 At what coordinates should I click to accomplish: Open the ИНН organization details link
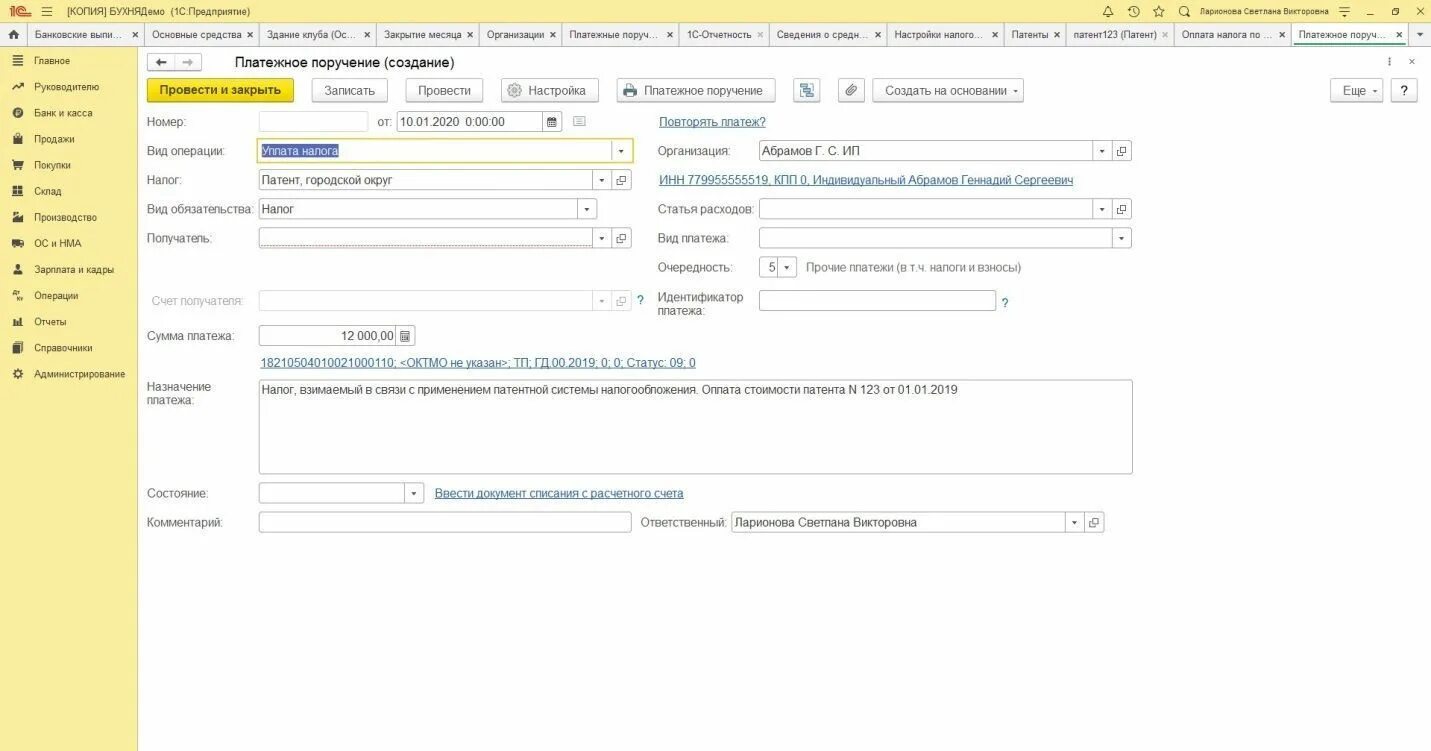pyautogui.click(x=866, y=180)
